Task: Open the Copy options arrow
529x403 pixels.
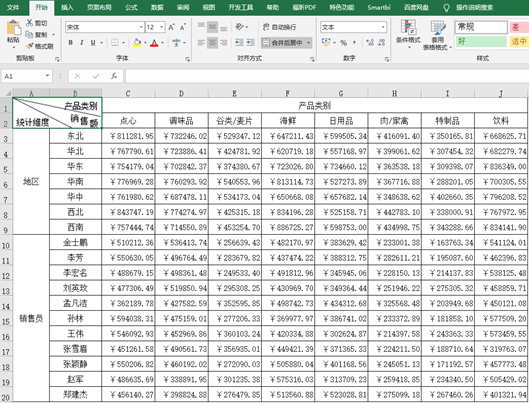Action: pos(53,35)
